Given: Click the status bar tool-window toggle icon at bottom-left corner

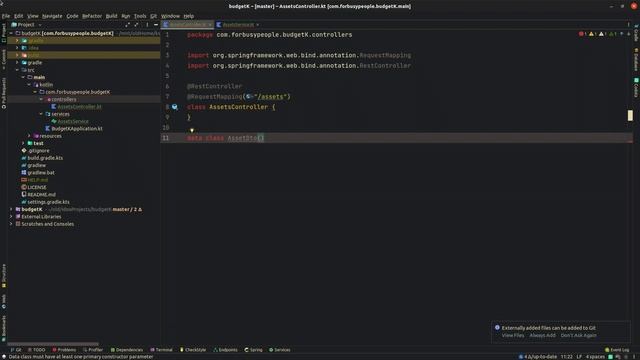Looking at the screenshot, I should pos(3,356).
